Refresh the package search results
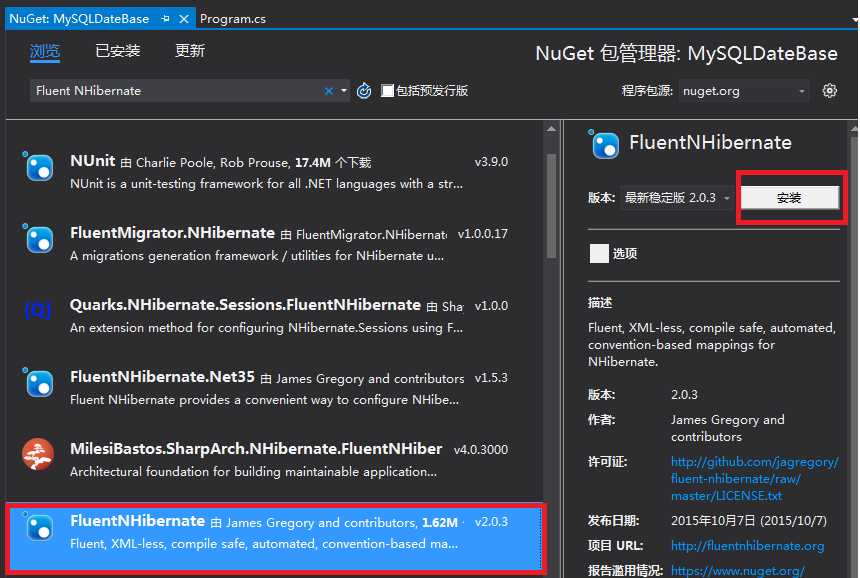 tap(364, 90)
